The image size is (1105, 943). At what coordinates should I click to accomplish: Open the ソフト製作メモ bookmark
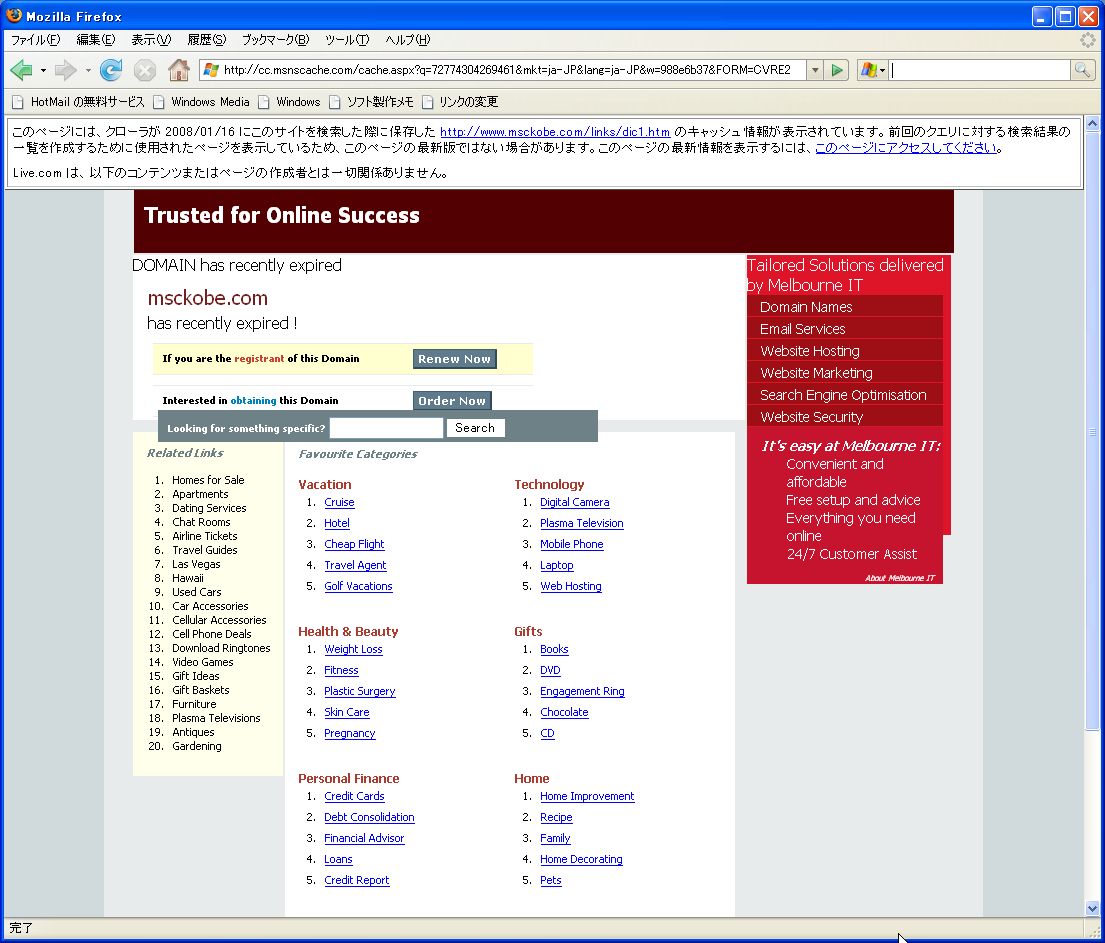(371, 102)
